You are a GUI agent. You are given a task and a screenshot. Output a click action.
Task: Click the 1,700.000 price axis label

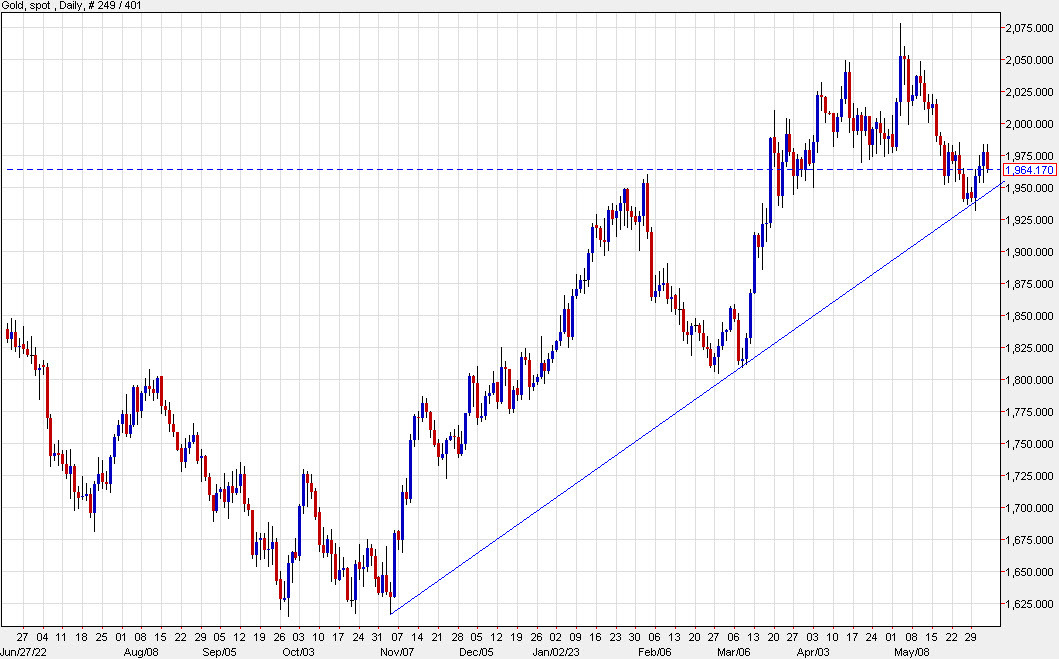click(x=1029, y=508)
